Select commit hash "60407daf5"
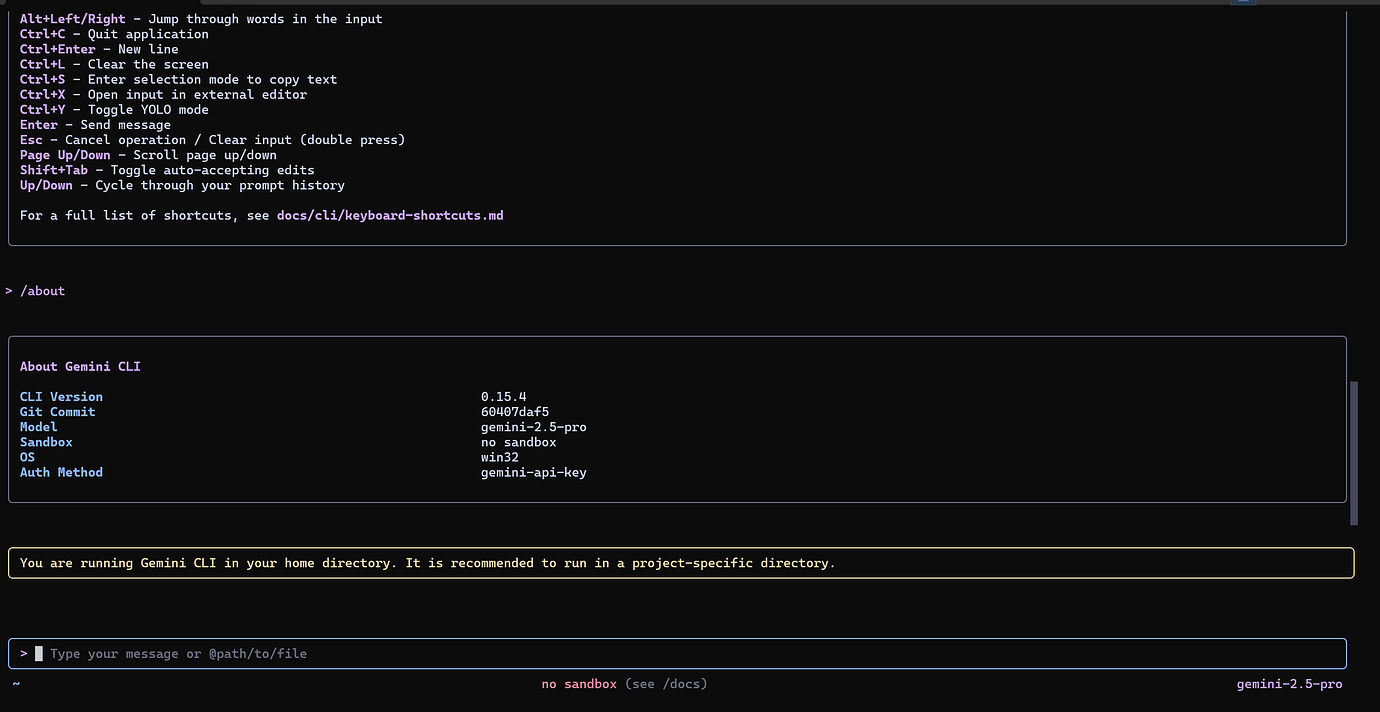This screenshot has width=1380, height=712. point(515,412)
